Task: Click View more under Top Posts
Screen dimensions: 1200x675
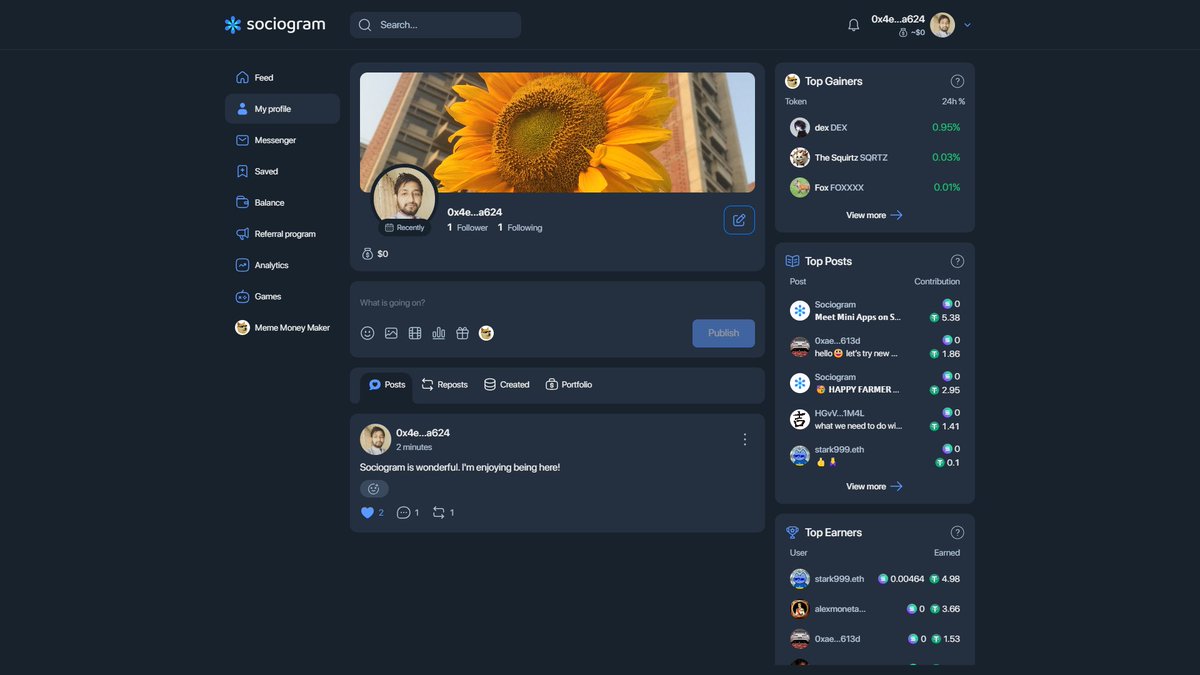Action: pyautogui.click(x=874, y=486)
